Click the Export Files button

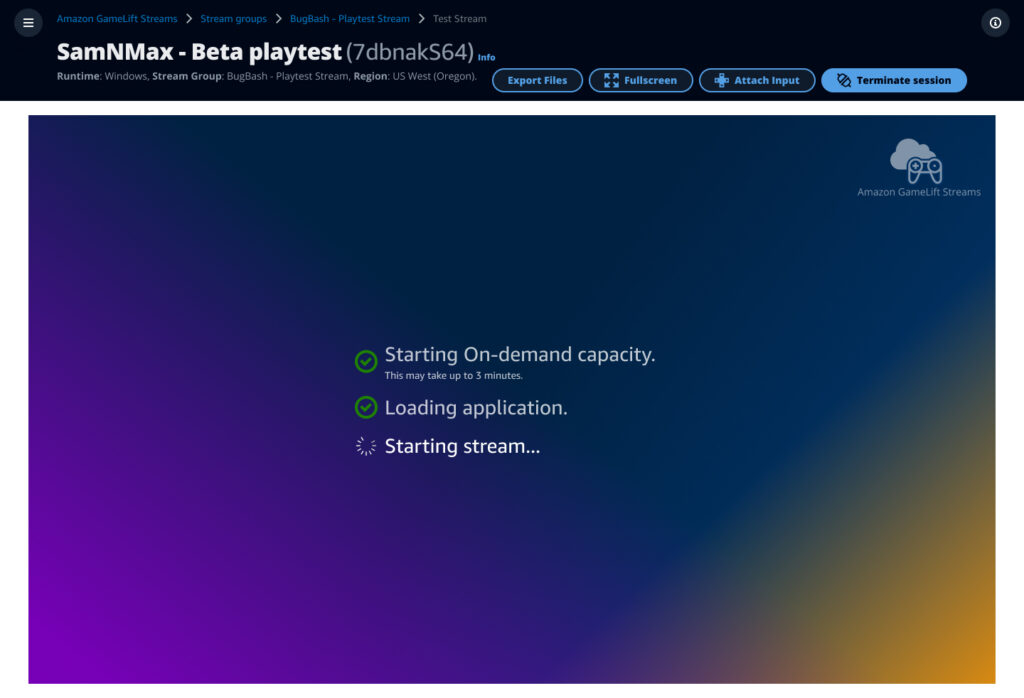537,80
